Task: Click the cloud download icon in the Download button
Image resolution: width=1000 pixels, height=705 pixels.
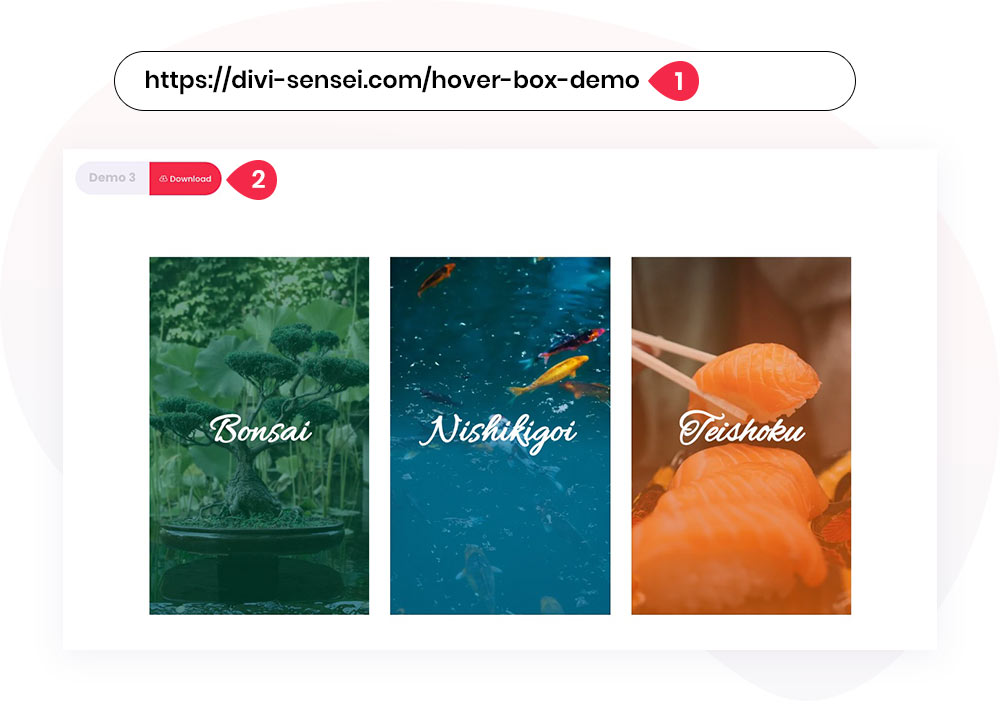Action: pos(163,179)
